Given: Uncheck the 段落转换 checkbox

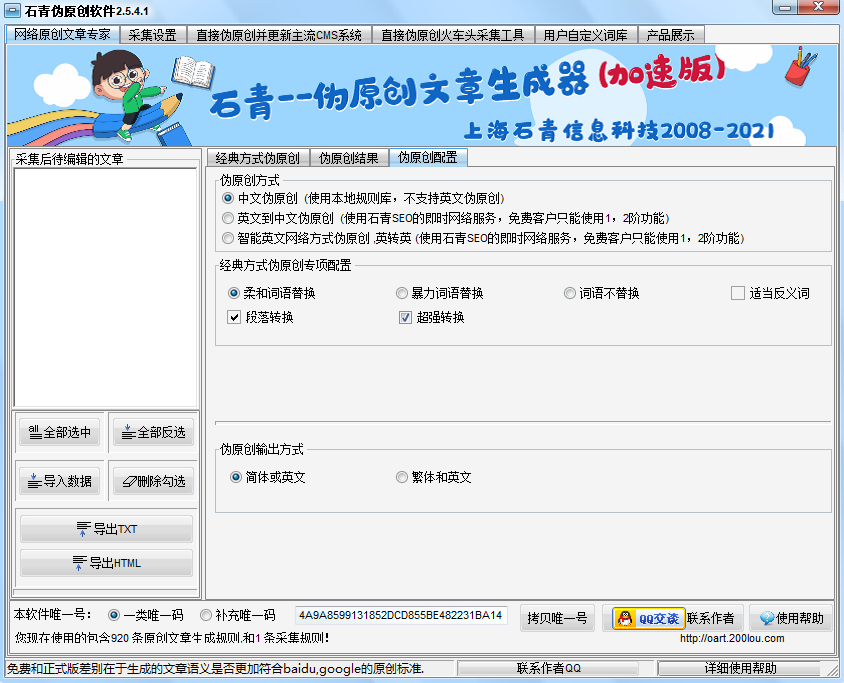Looking at the screenshot, I should point(234,318).
